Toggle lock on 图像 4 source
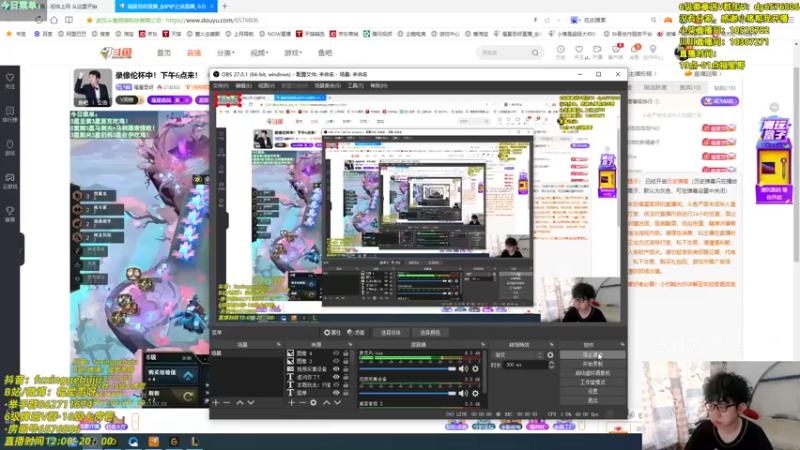Viewport: 800px width, 450px height. (345, 353)
